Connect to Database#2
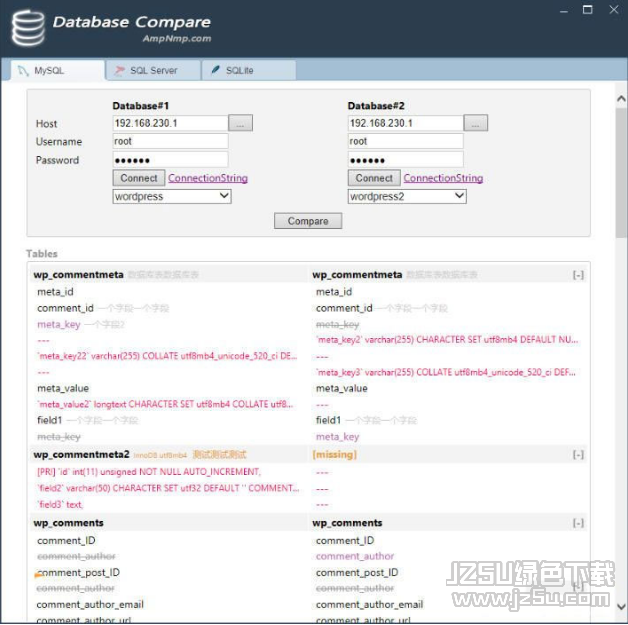Viewport: 628px width, 625px height. tap(374, 178)
